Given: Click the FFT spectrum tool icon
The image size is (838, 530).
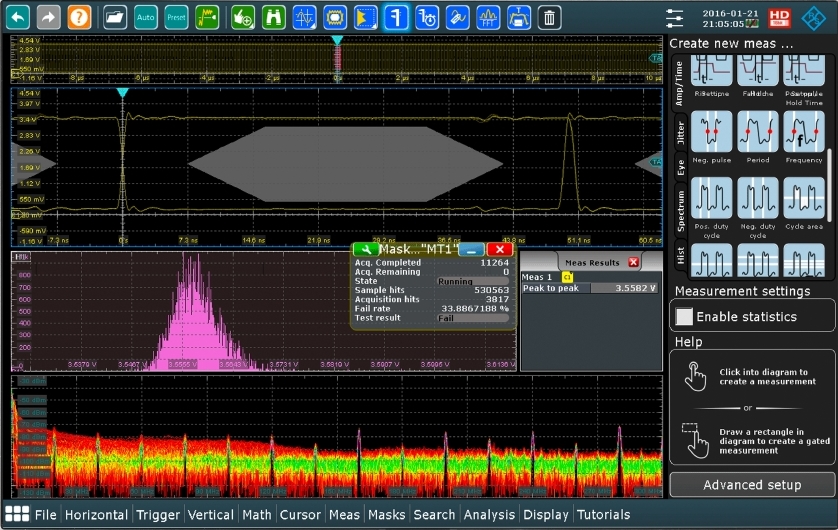Looking at the screenshot, I should tap(487, 17).
